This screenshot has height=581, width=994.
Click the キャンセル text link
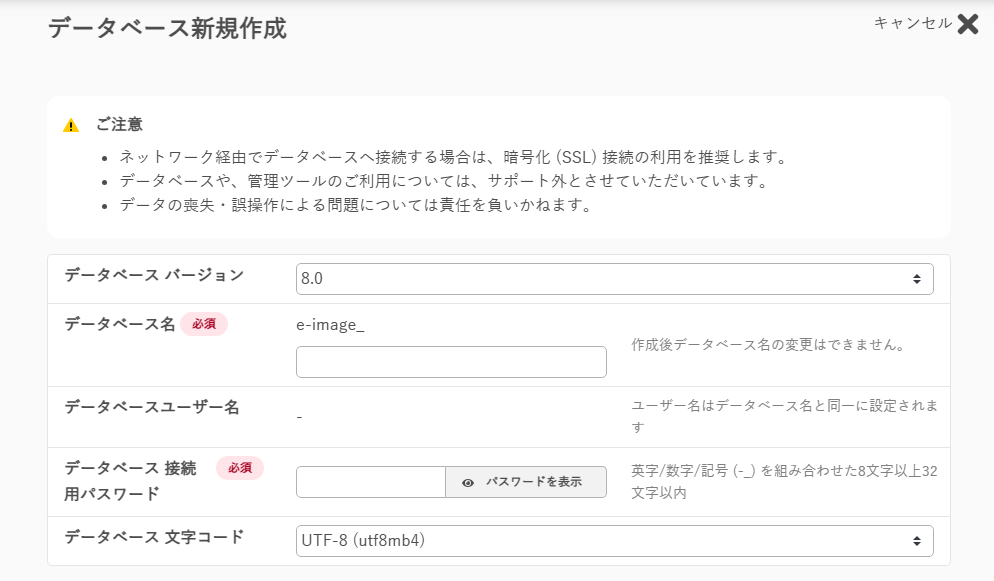pyautogui.click(x=912, y=23)
